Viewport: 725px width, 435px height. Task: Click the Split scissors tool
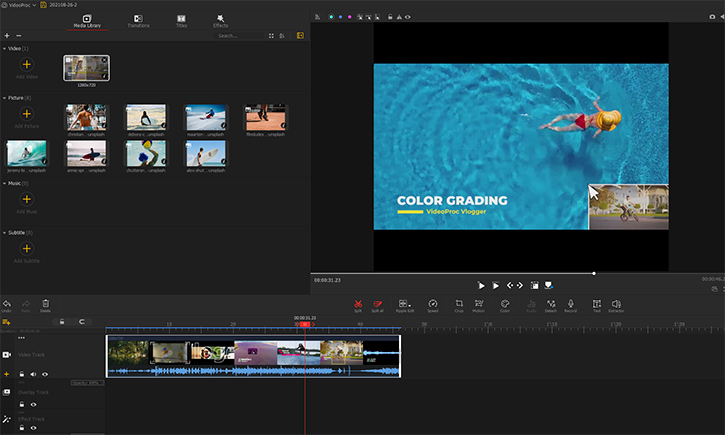(358, 303)
